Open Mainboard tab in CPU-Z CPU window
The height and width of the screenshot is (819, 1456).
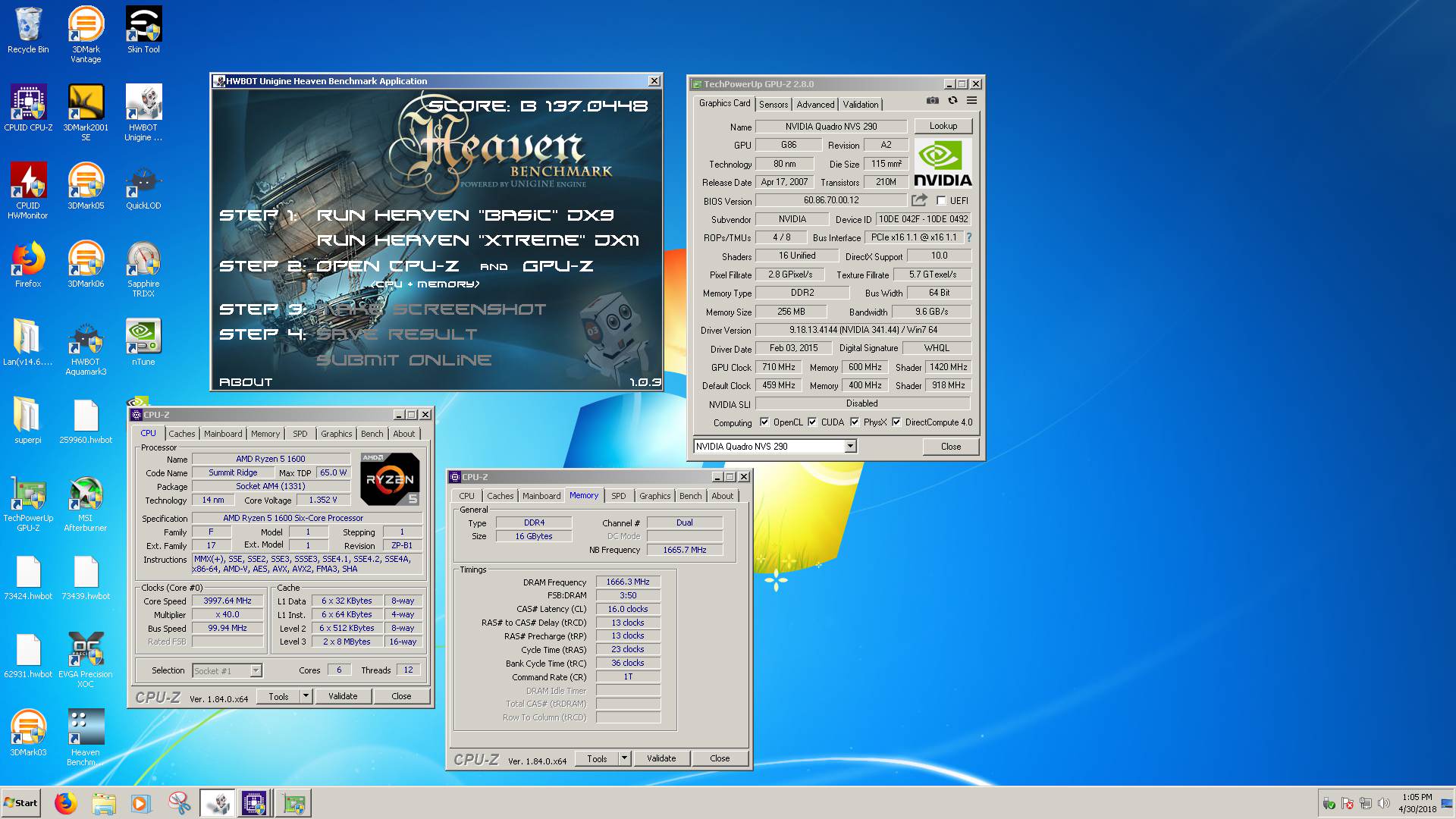pos(223,434)
